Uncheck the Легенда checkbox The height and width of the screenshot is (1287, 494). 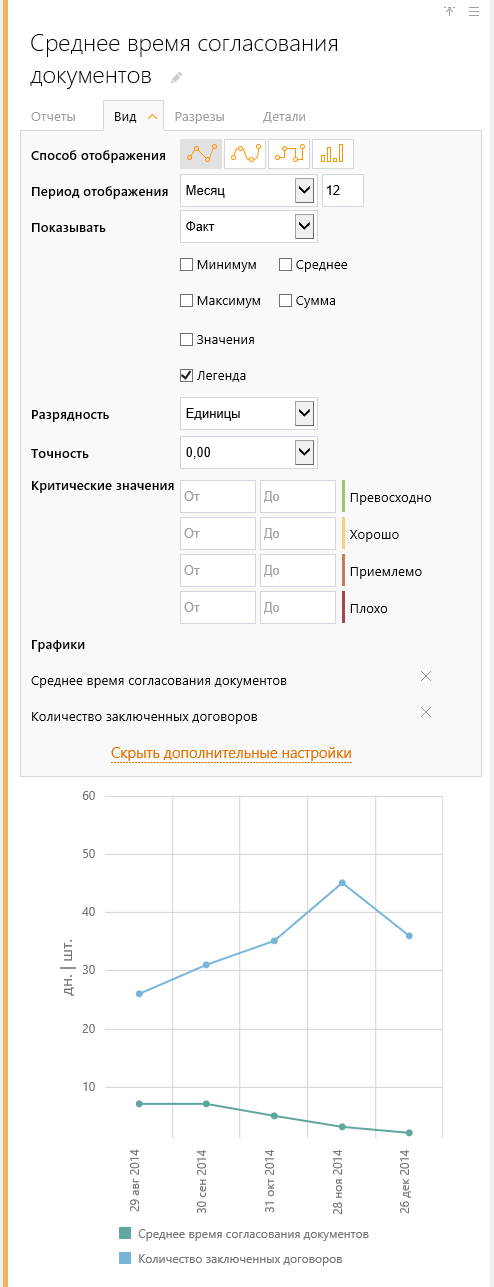tap(186, 376)
